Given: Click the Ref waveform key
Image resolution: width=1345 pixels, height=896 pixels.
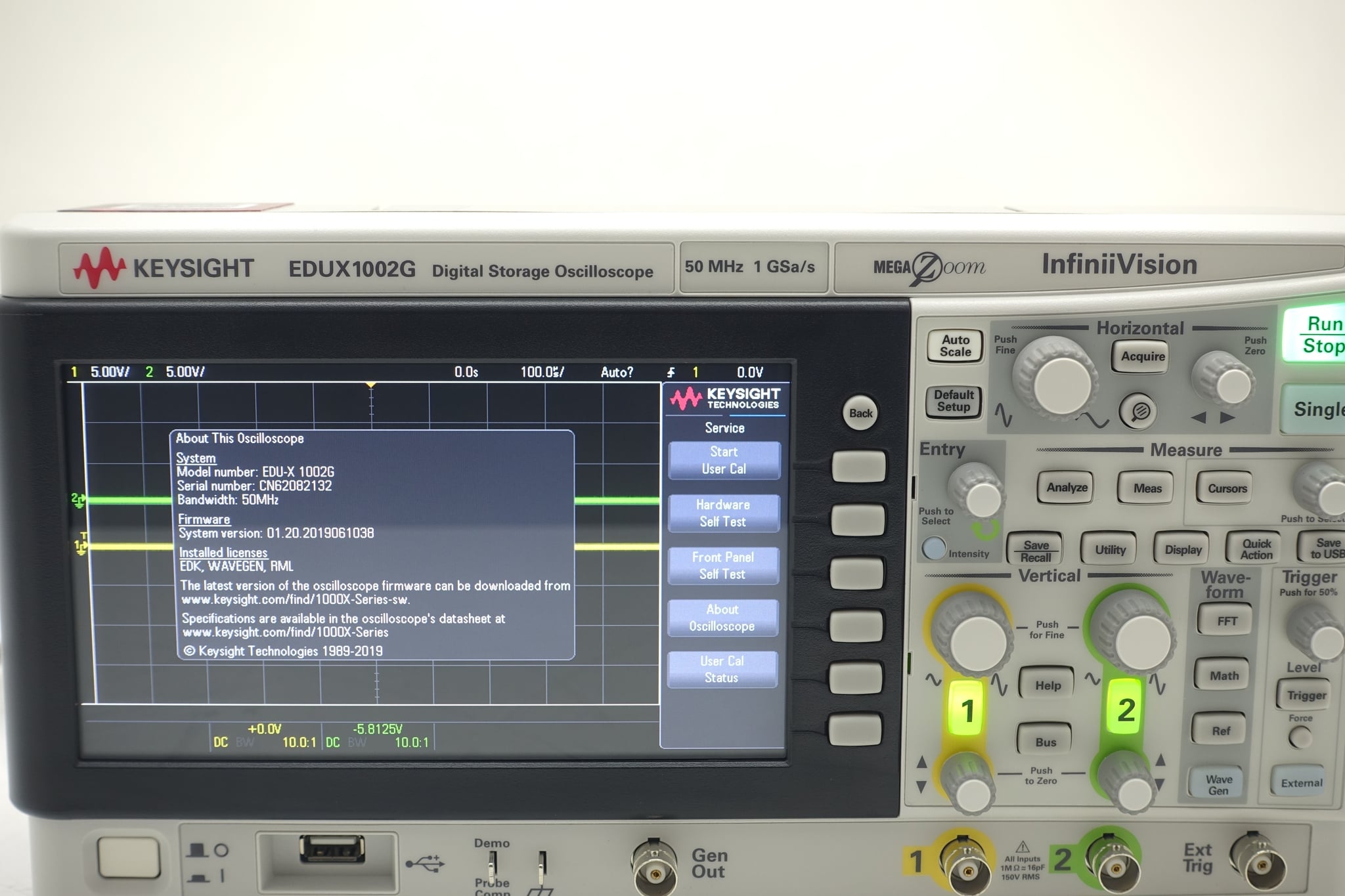Looking at the screenshot, I should pos(1220,731).
